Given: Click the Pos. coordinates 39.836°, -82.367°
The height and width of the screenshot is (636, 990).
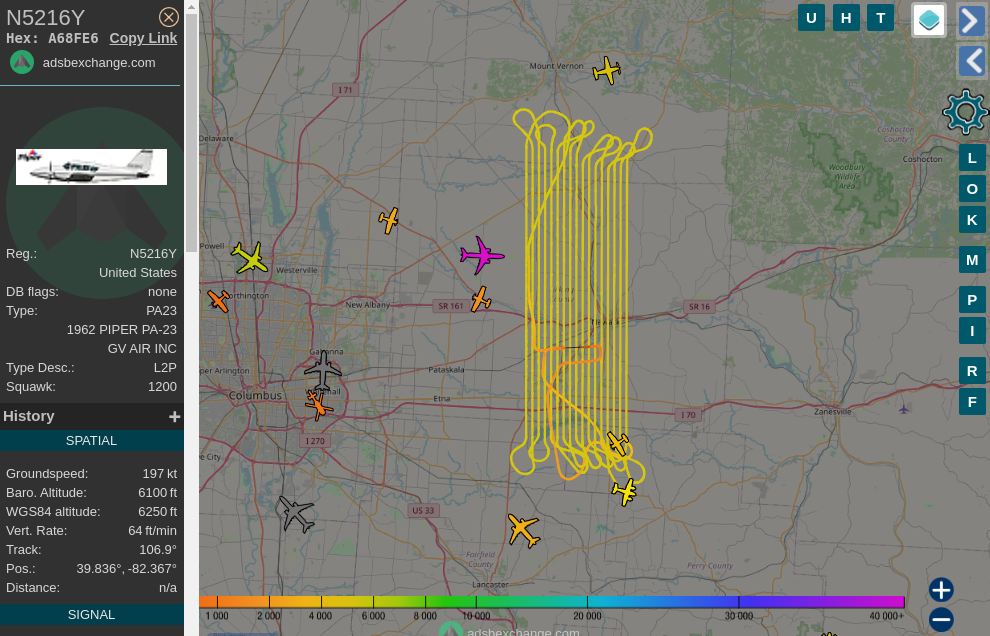Looking at the screenshot, I should click(x=127, y=568).
